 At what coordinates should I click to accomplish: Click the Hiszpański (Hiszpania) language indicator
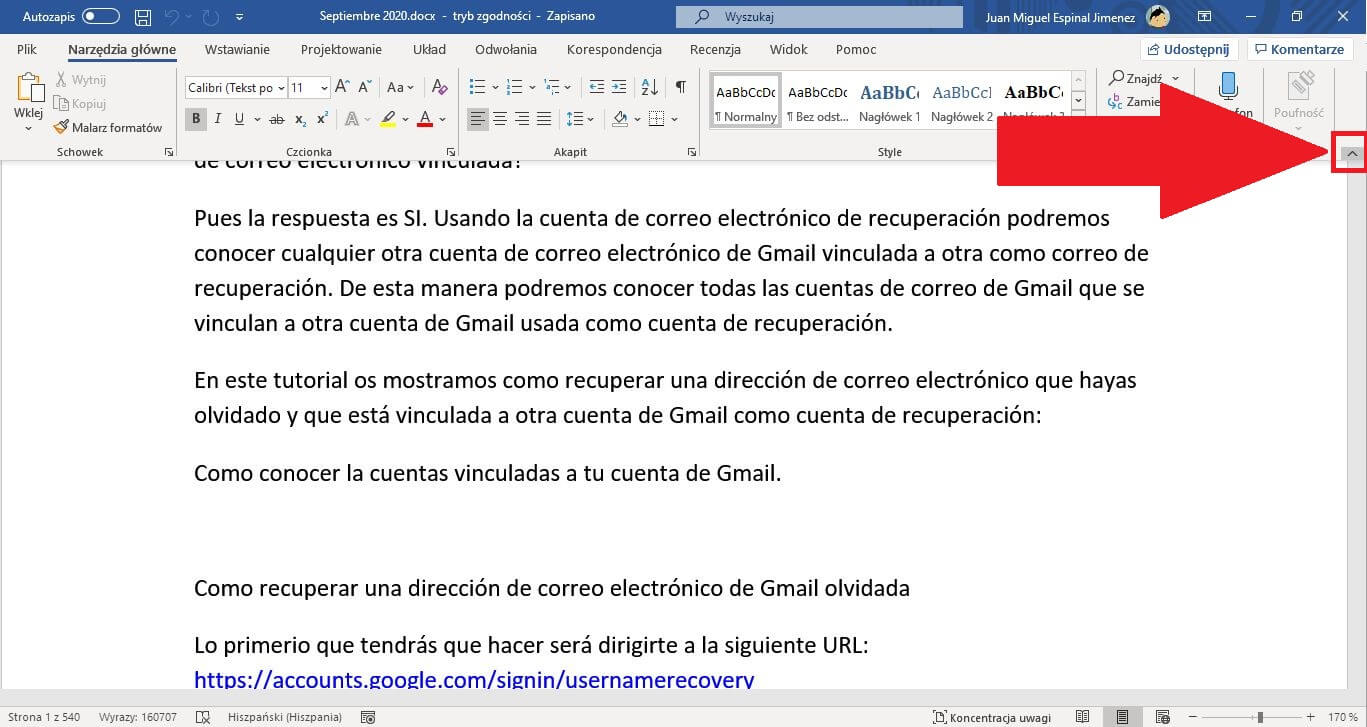285,717
